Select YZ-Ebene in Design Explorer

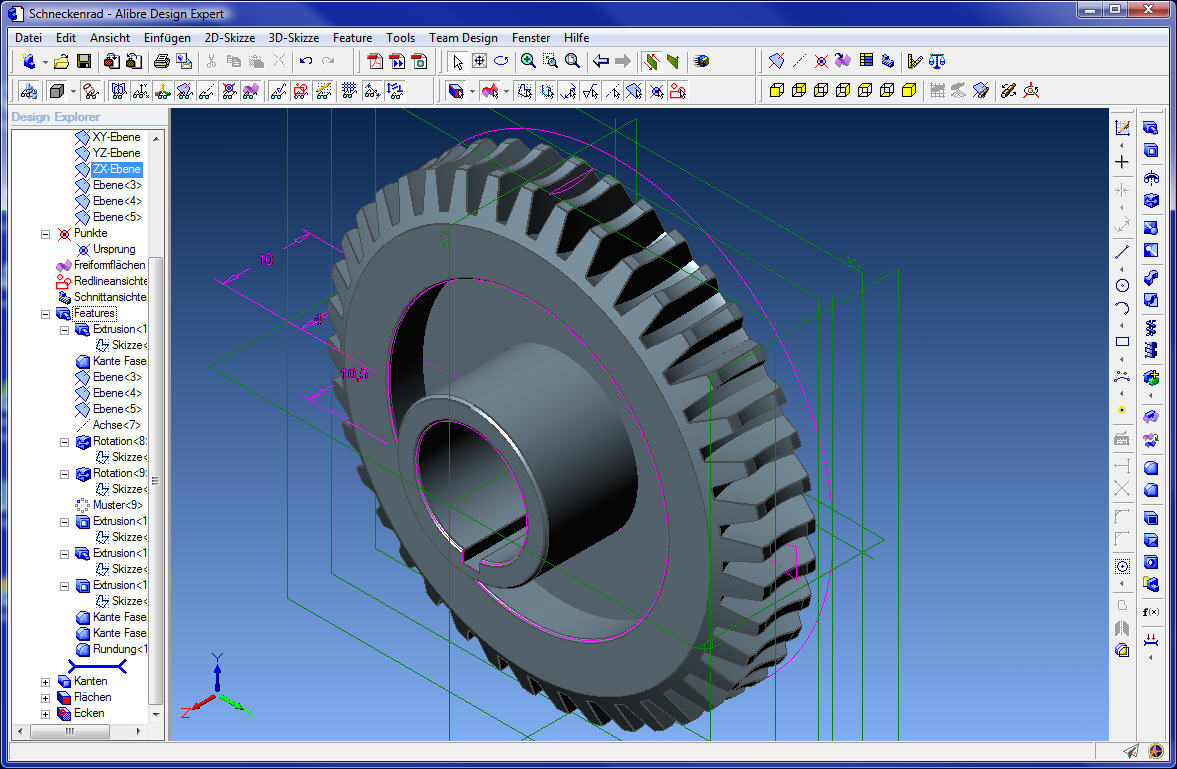116,152
